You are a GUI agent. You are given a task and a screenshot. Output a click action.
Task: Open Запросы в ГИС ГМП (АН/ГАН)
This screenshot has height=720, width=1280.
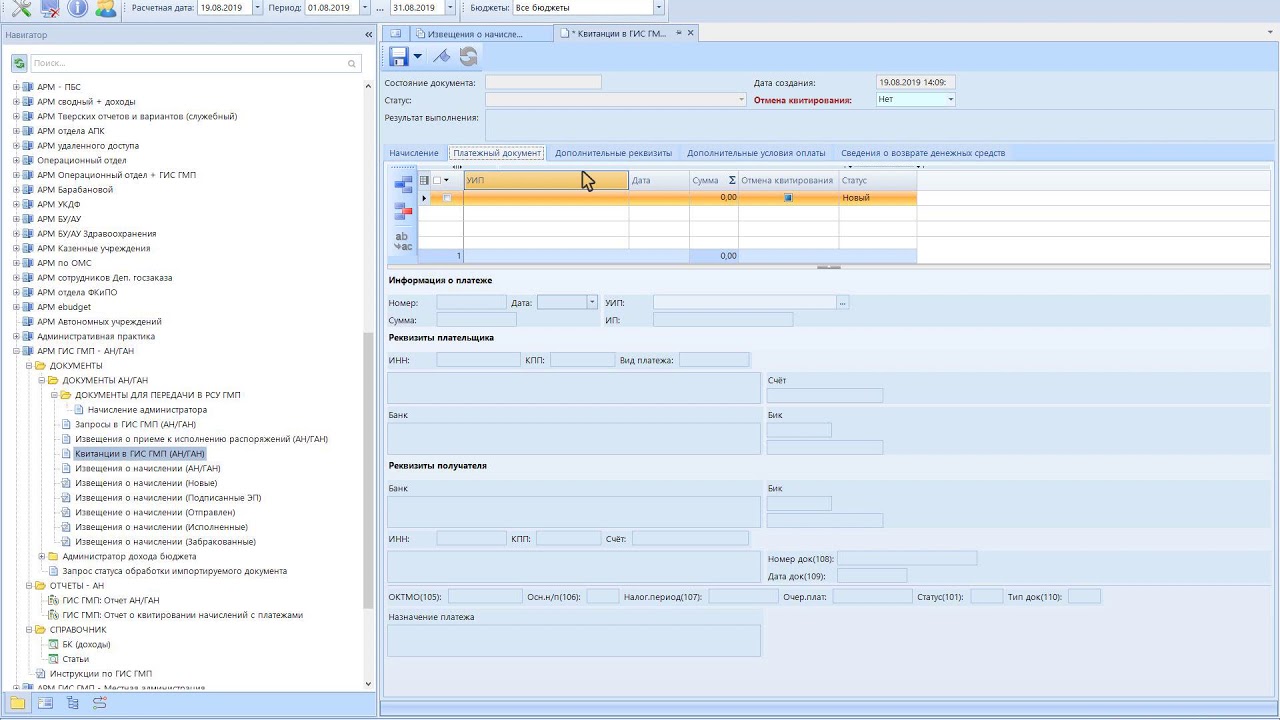135,424
